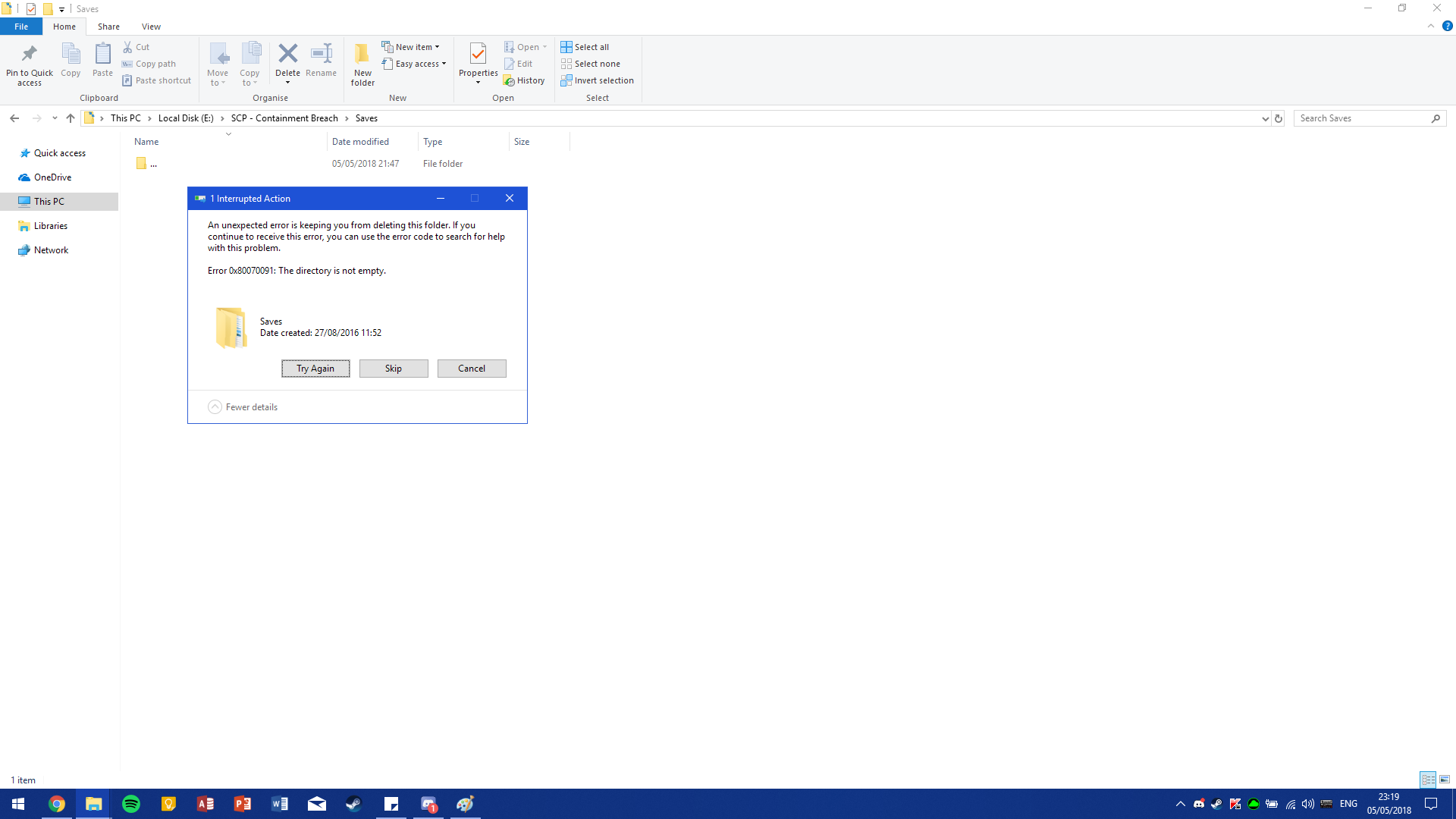This screenshot has width=1456, height=819.
Task: Open Google Chrome from the taskbar
Action: 57,804
